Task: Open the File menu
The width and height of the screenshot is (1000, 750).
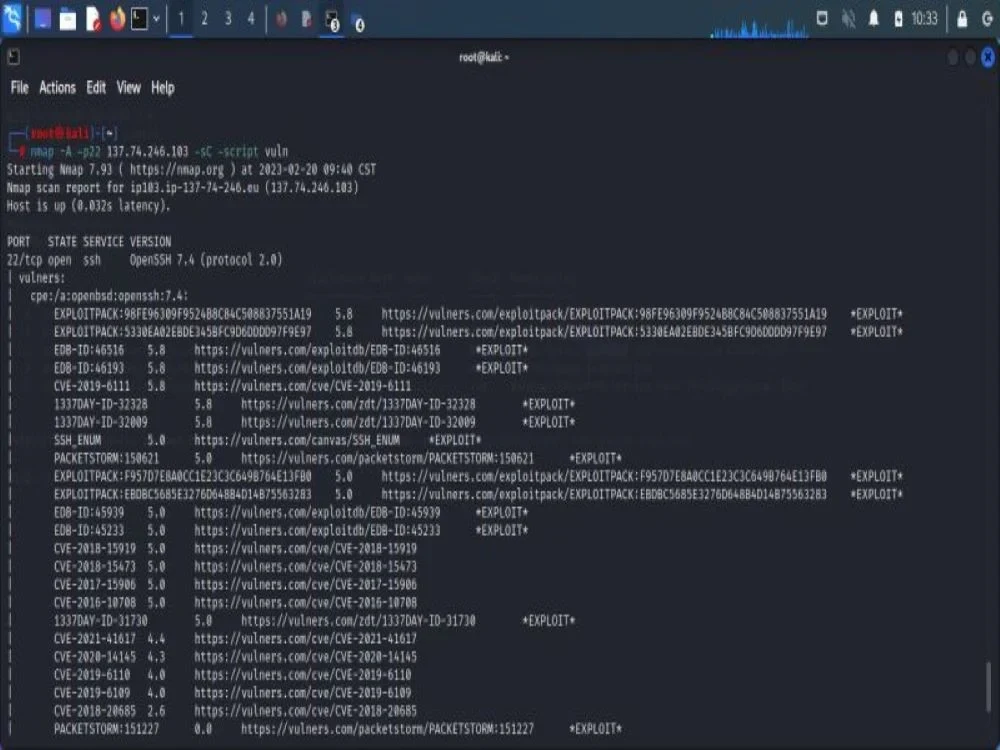Action: click(19, 87)
